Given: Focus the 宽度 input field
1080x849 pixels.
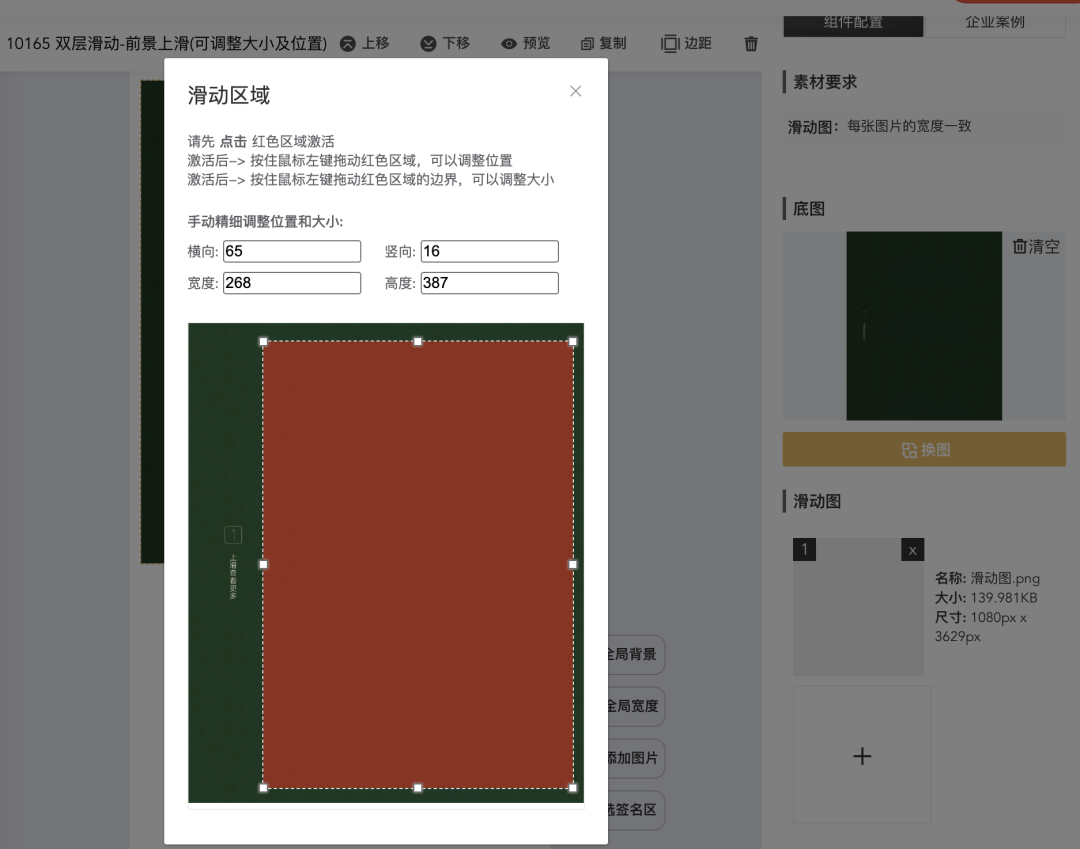Looking at the screenshot, I should point(292,283).
